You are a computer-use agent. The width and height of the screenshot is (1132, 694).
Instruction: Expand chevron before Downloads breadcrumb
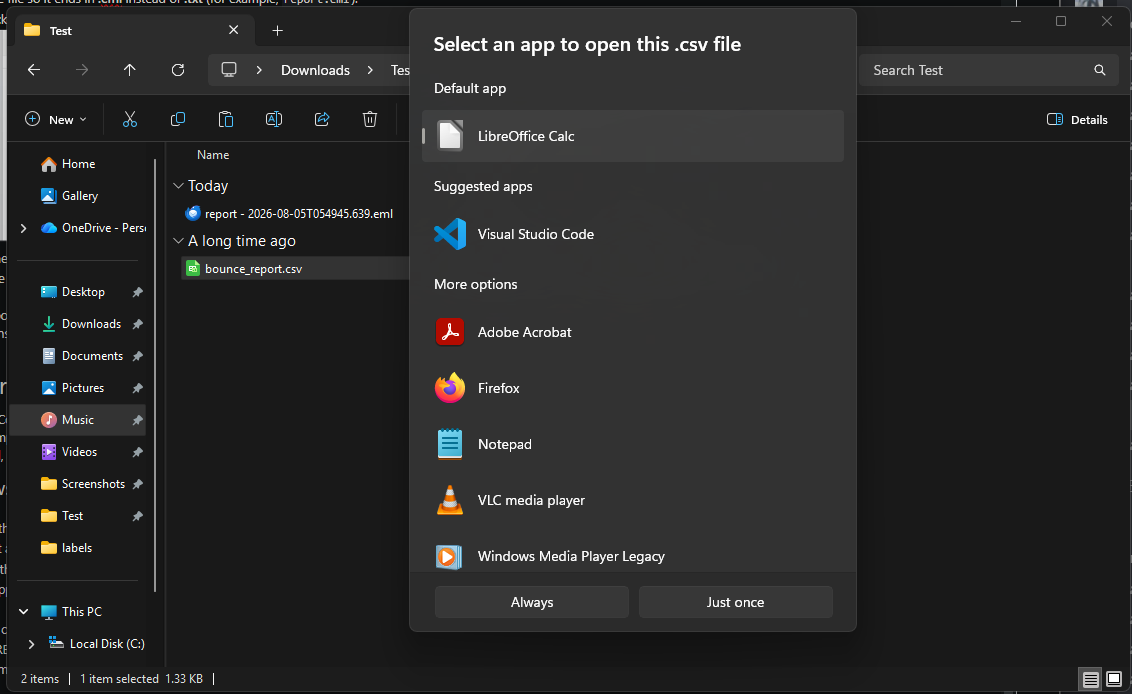tap(259, 70)
